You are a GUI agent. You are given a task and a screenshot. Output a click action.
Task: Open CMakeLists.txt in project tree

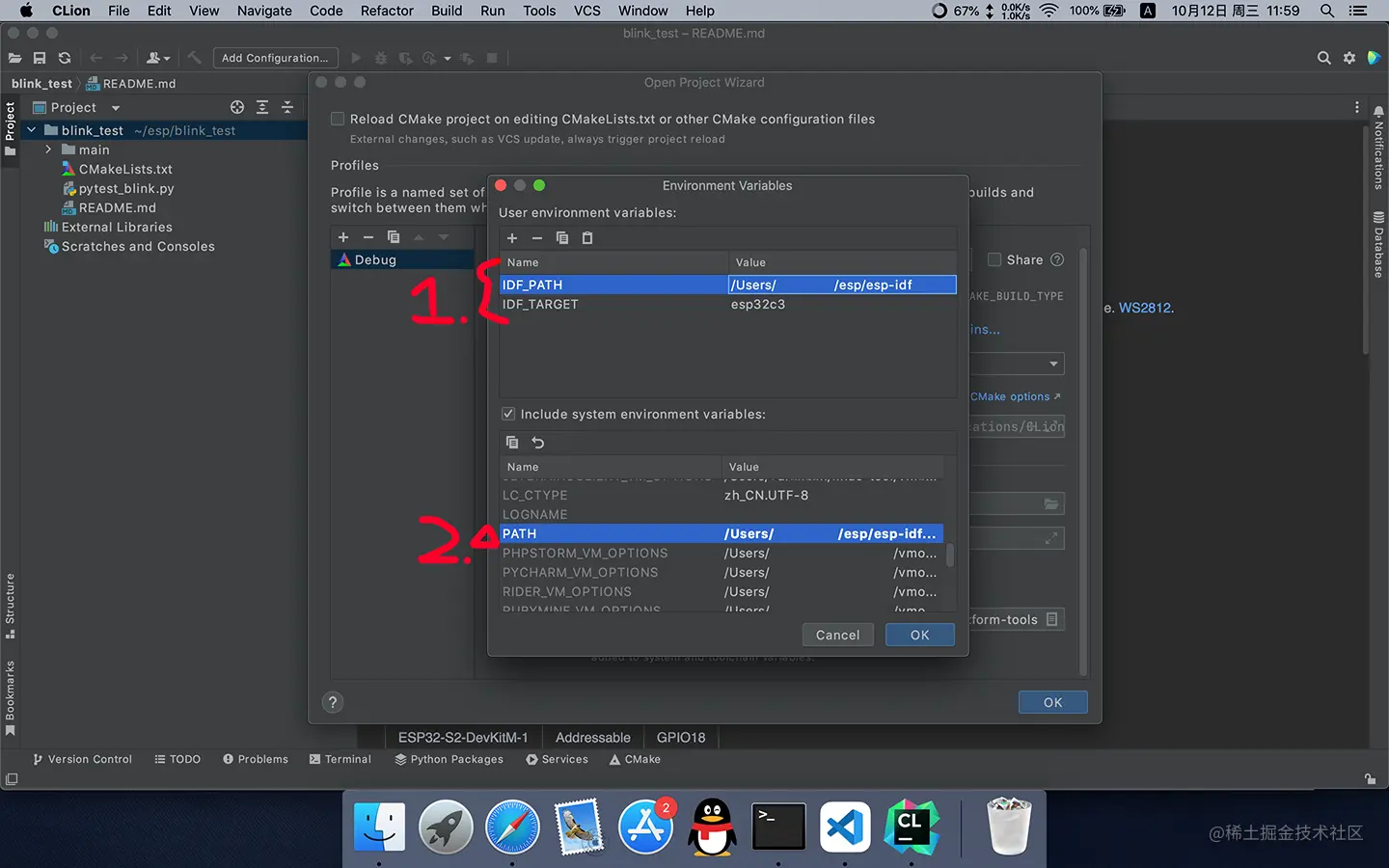[125, 169]
